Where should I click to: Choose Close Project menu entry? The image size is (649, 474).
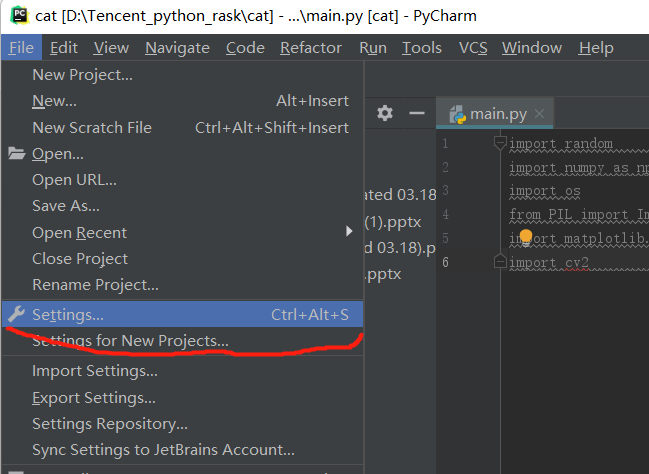pos(183,259)
